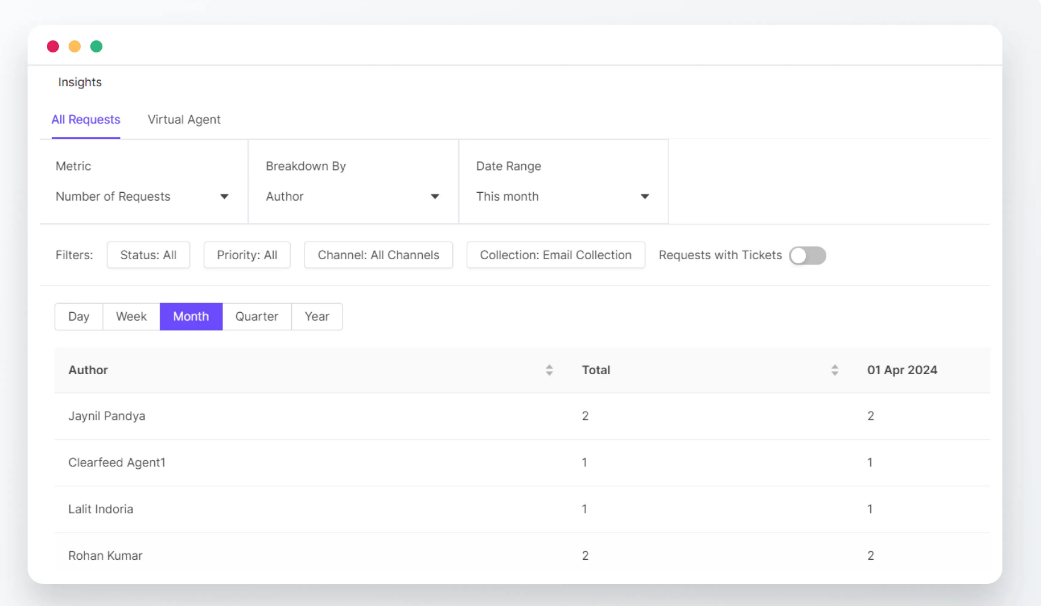Open the Metric dropdown showing Number of Requests
1044x606 pixels.
[x=142, y=196]
